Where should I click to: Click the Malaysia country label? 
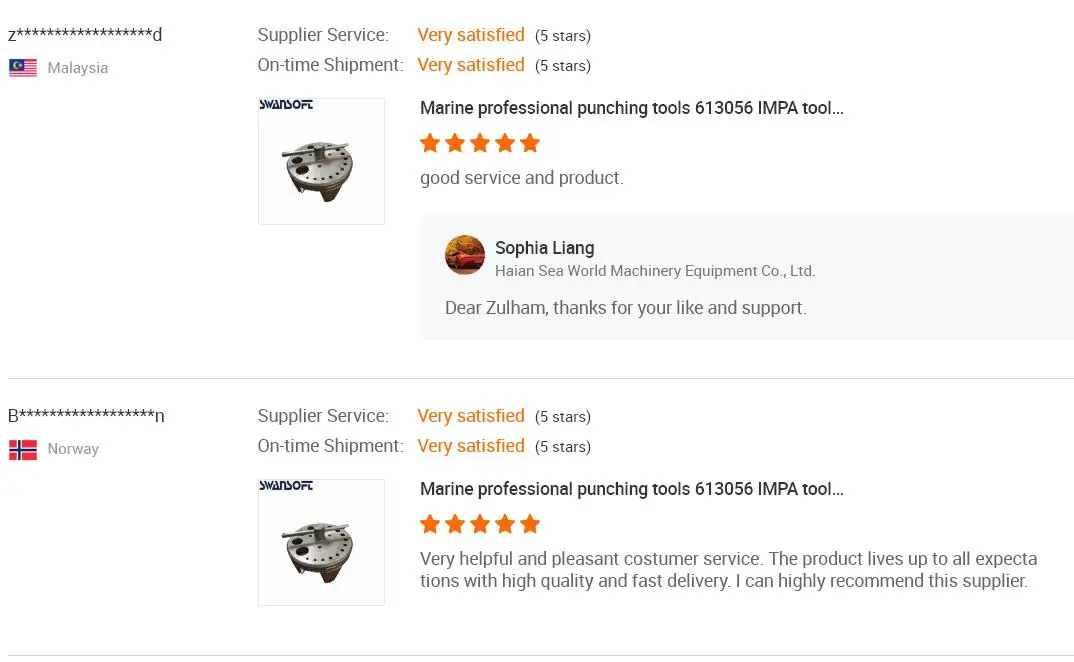pyautogui.click(x=78, y=68)
